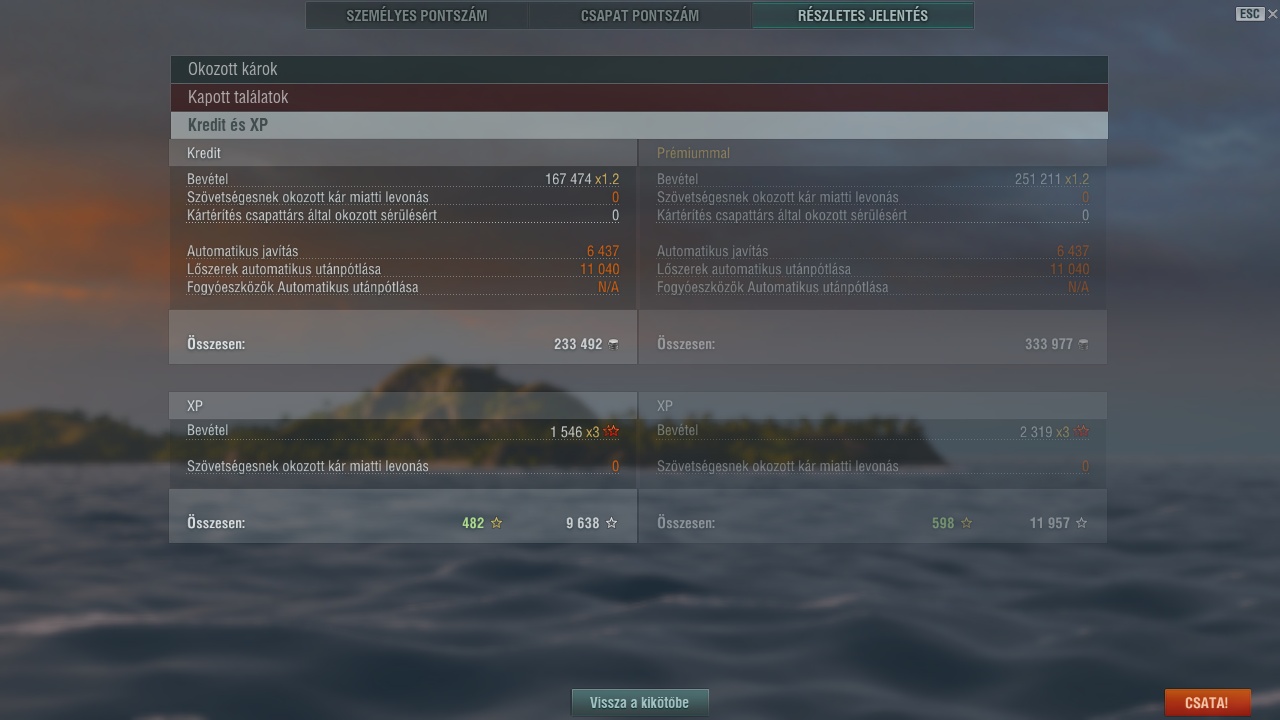Click the red star icon next to 1 546 x3
The height and width of the screenshot is (720, 1280).
point(612,432)
